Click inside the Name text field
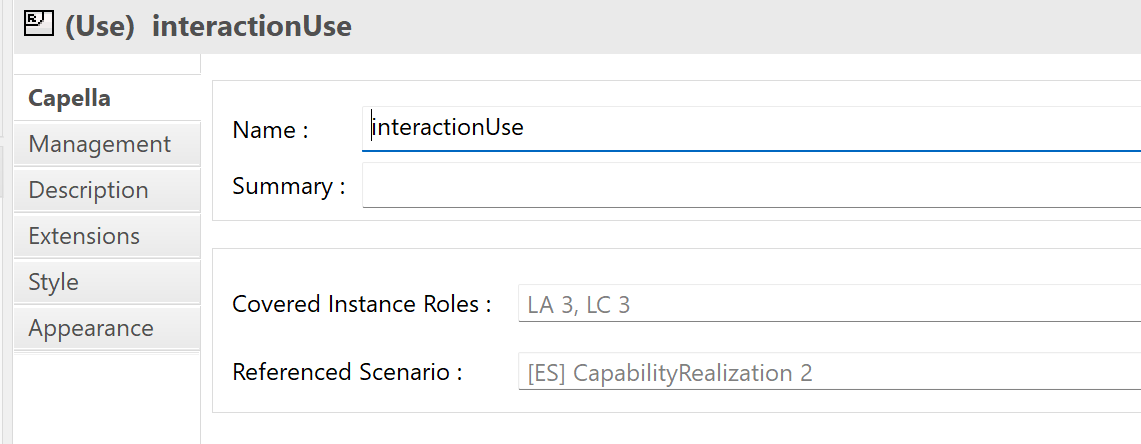 pos(750,128)
